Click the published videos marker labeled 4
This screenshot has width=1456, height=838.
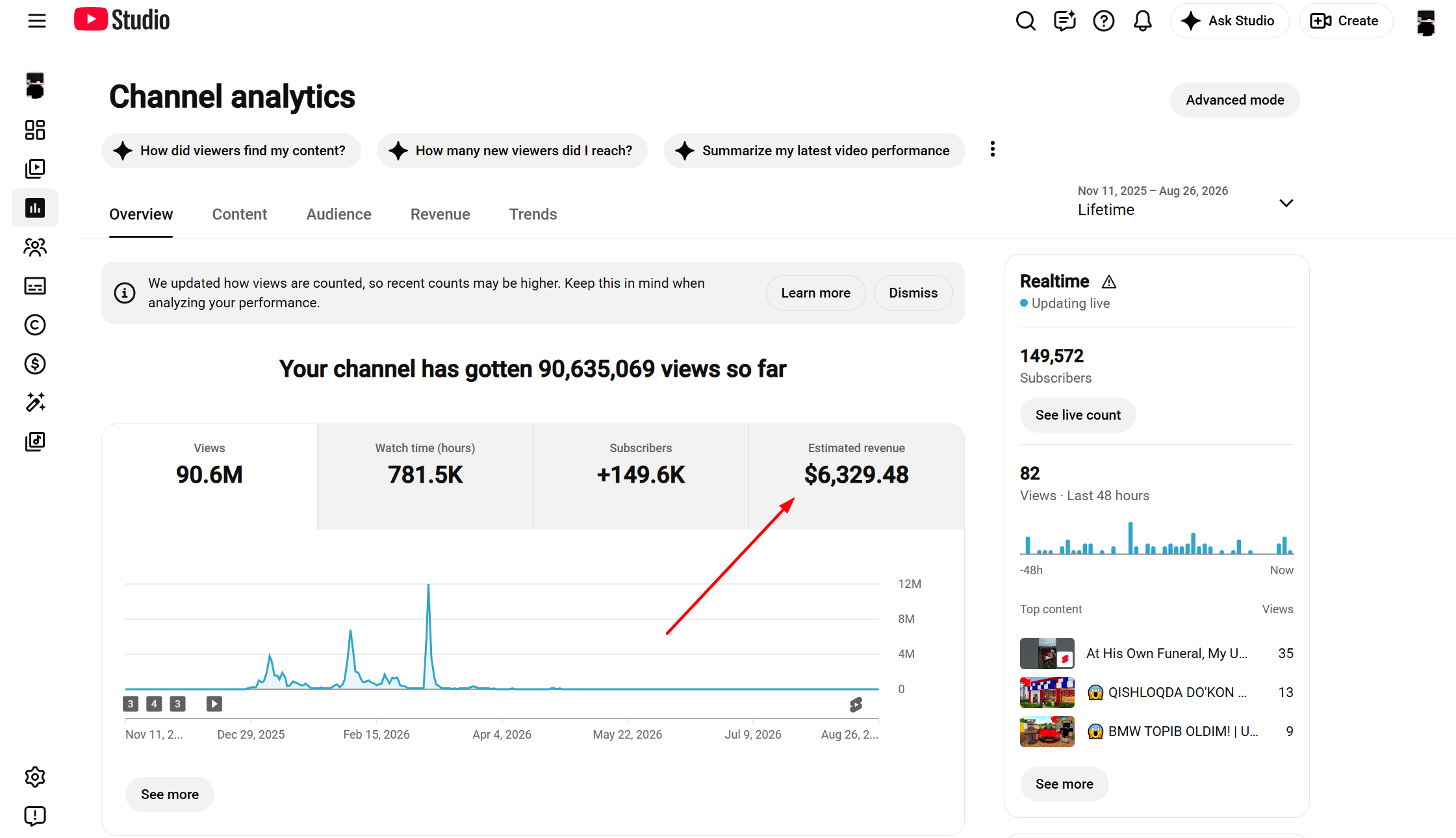(x=154, y=704)
